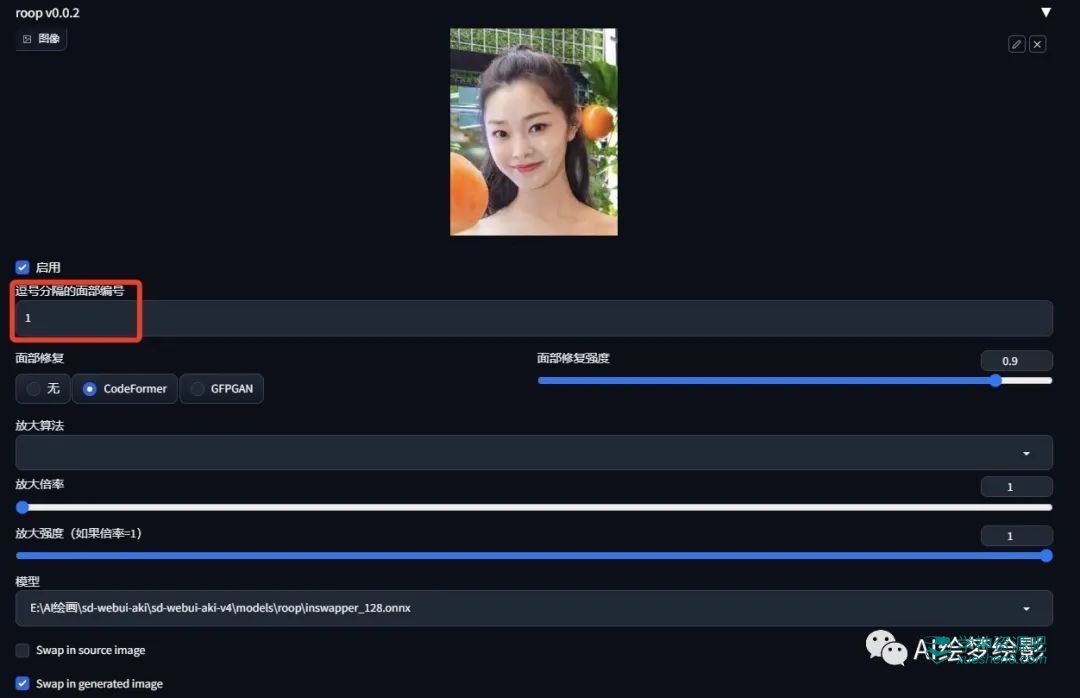Open the 放大算法 upscaler dropdown

pyautogui.click(x=533, y=453)
